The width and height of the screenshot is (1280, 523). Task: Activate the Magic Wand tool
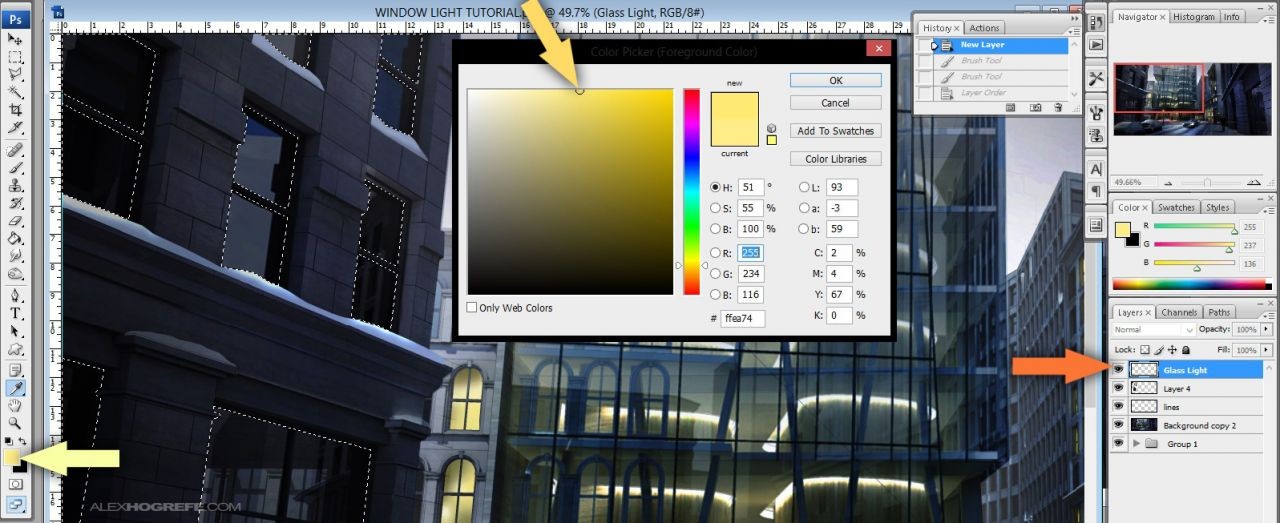15,91
